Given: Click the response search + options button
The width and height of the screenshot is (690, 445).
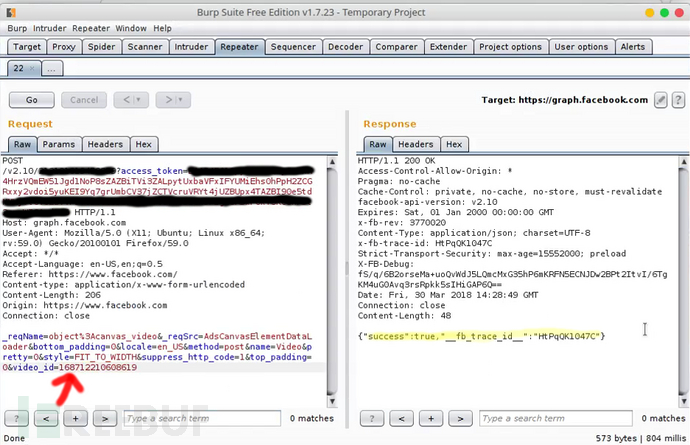Looking at the screenshot, I should pyautogui.click(x=431, y=419).
